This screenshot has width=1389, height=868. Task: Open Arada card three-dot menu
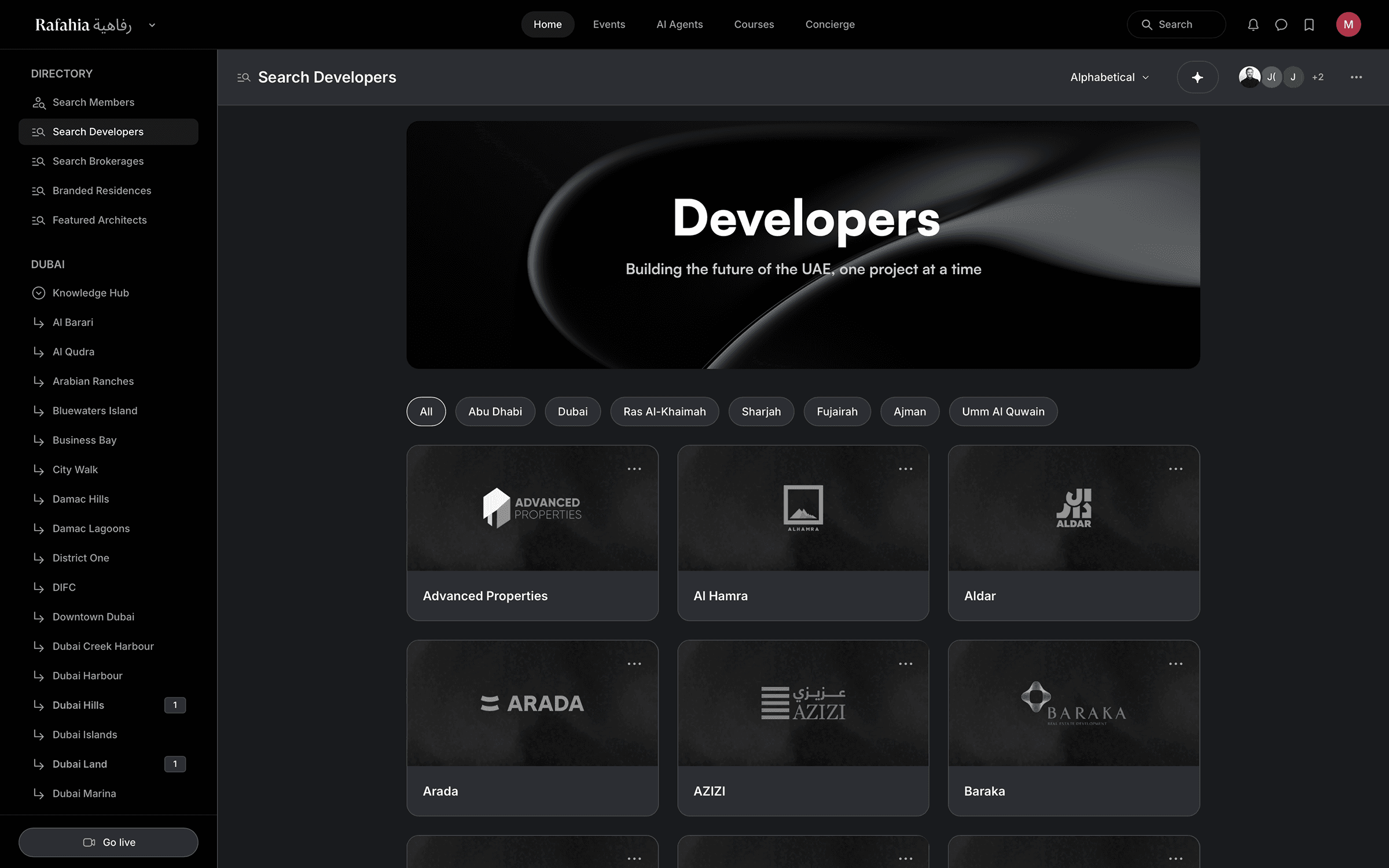tap(634, 664)
